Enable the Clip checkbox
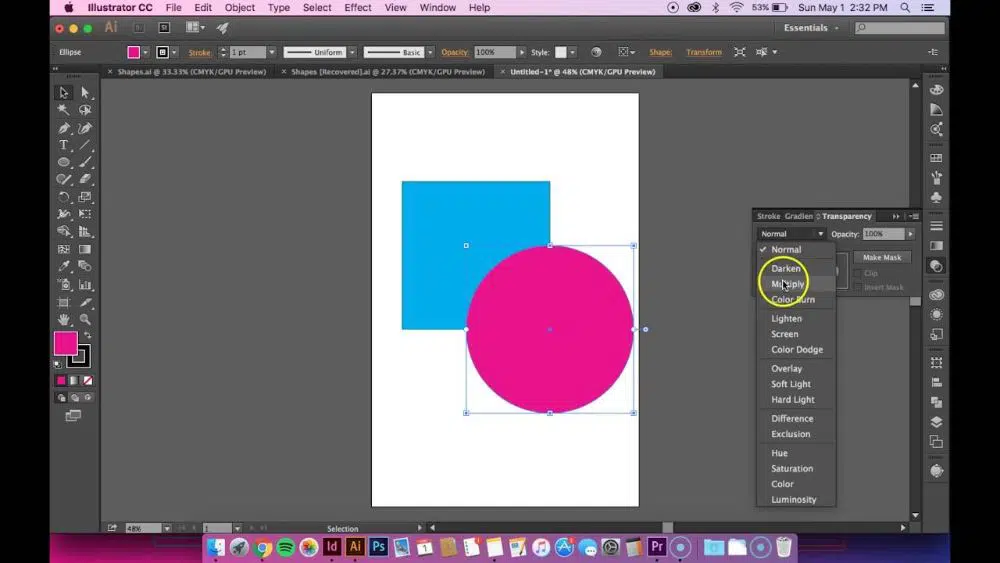This screenshot has width=1000, height=563. pyautogui.click(x=857, y=273)
